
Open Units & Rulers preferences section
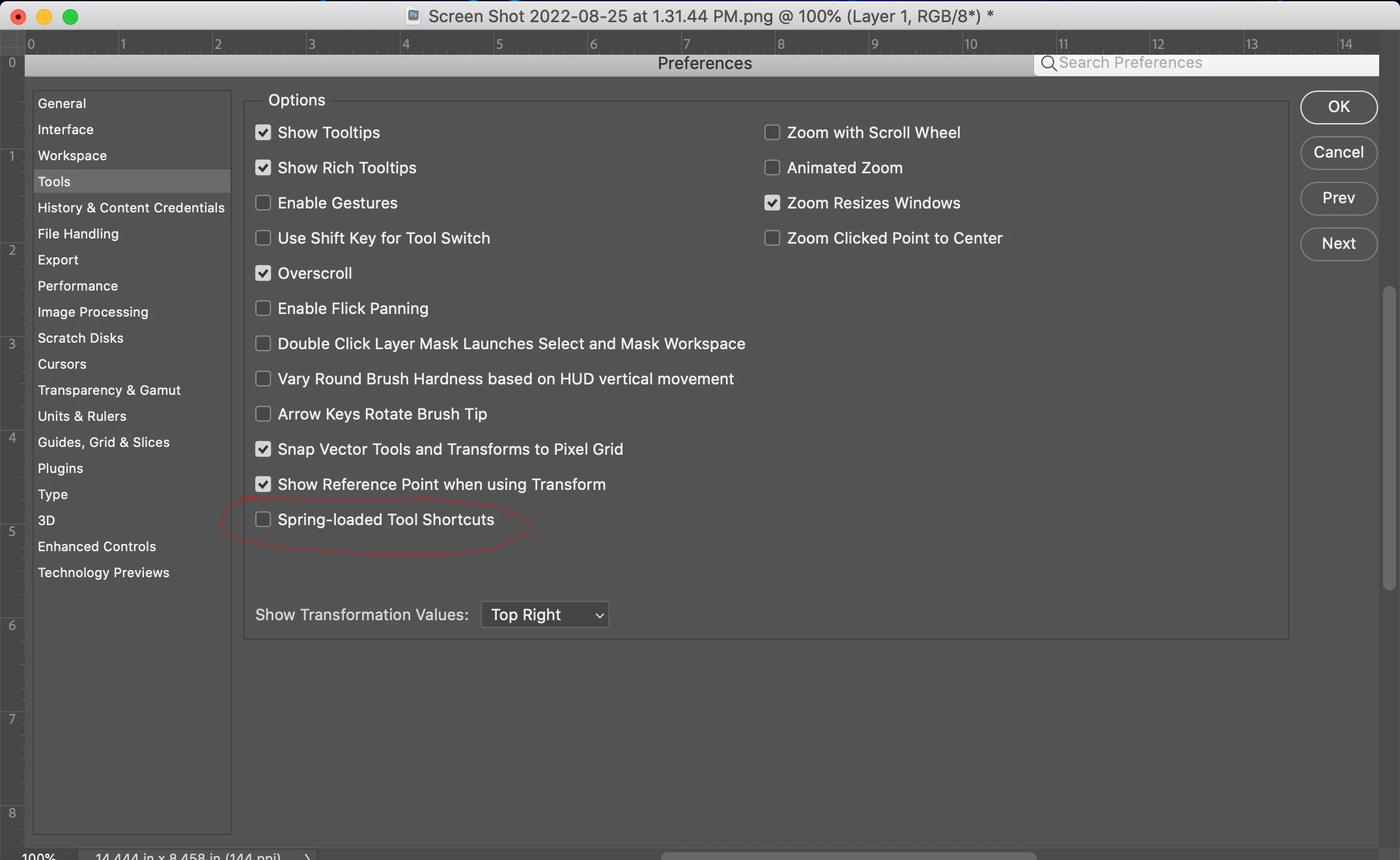pyautogui.click(x=82, y=416)
